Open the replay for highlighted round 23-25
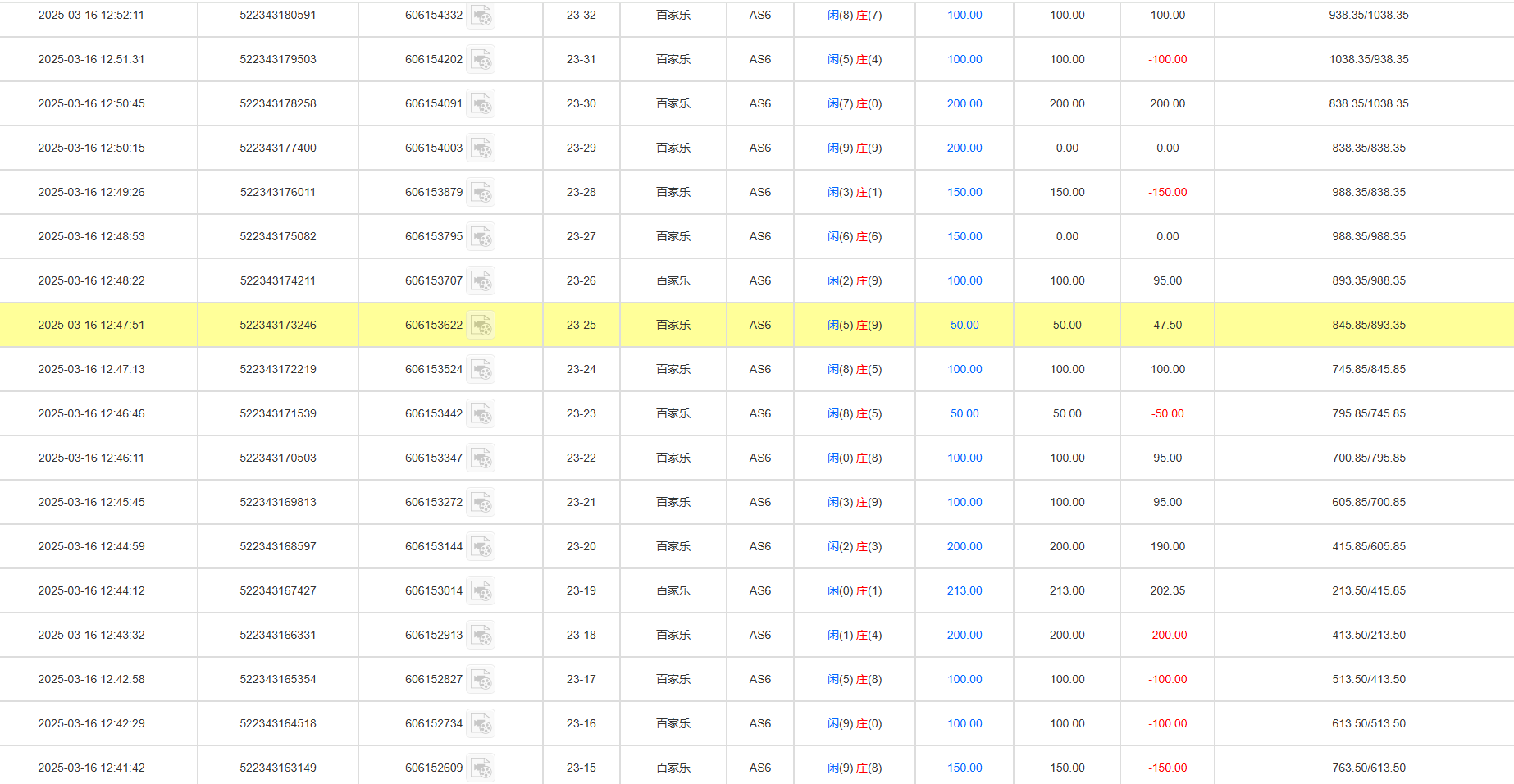 point(482,325)
